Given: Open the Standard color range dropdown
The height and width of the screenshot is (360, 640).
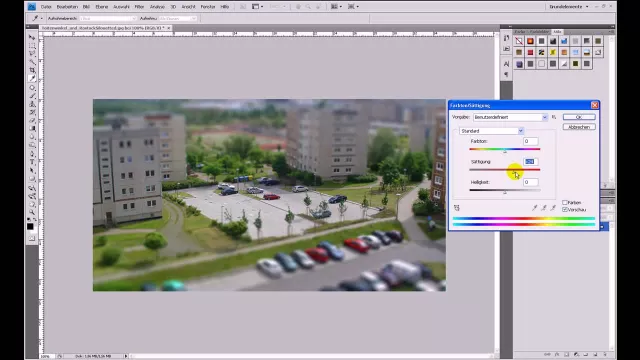Looking at the screenshot, I should tap(491, 131).
